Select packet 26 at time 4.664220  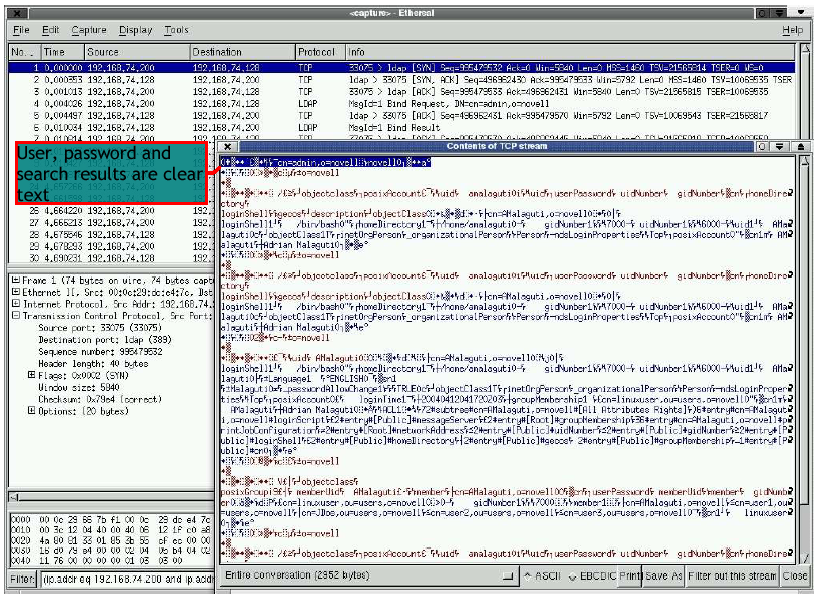(112, 210)
